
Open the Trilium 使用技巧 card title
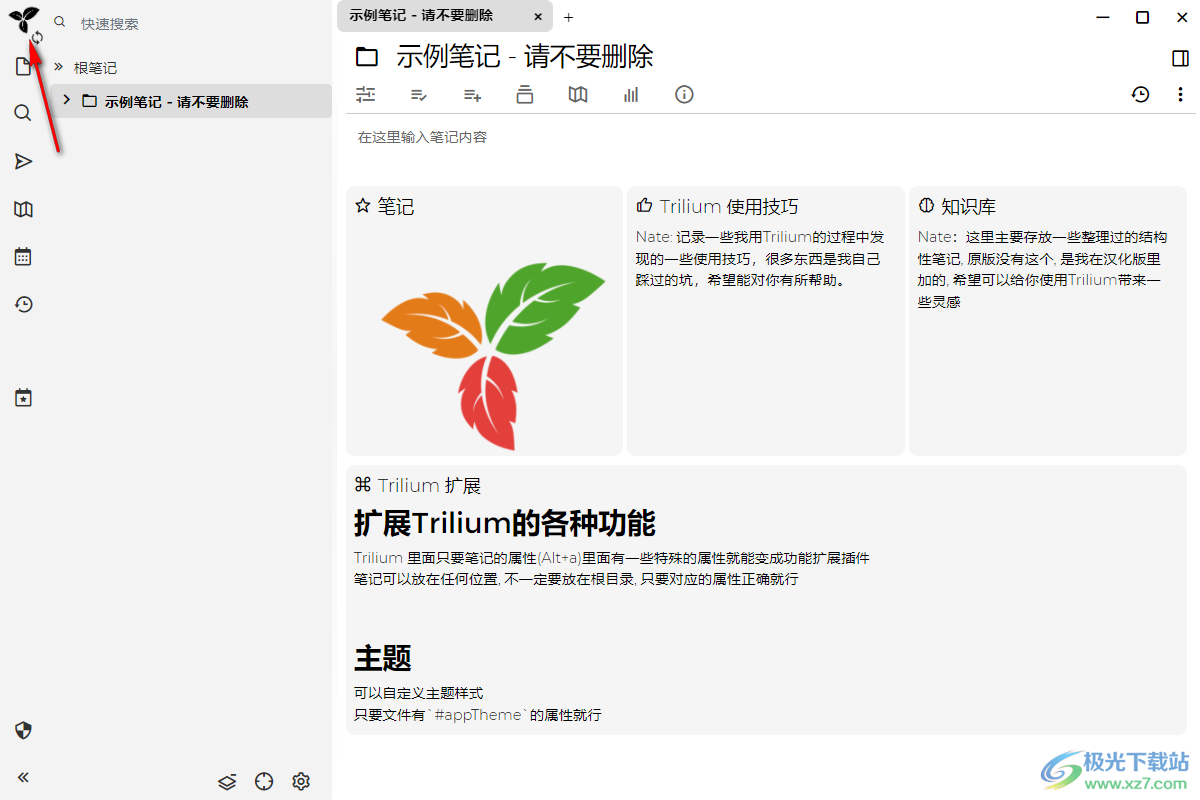point(729,207)
